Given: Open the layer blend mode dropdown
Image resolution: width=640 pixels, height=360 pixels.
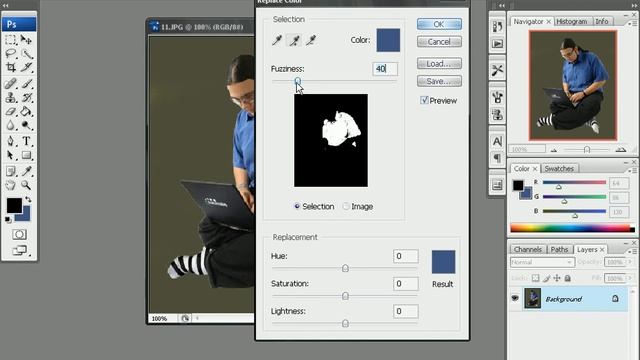Looking at the screenshot, I should tap(542, 262).
